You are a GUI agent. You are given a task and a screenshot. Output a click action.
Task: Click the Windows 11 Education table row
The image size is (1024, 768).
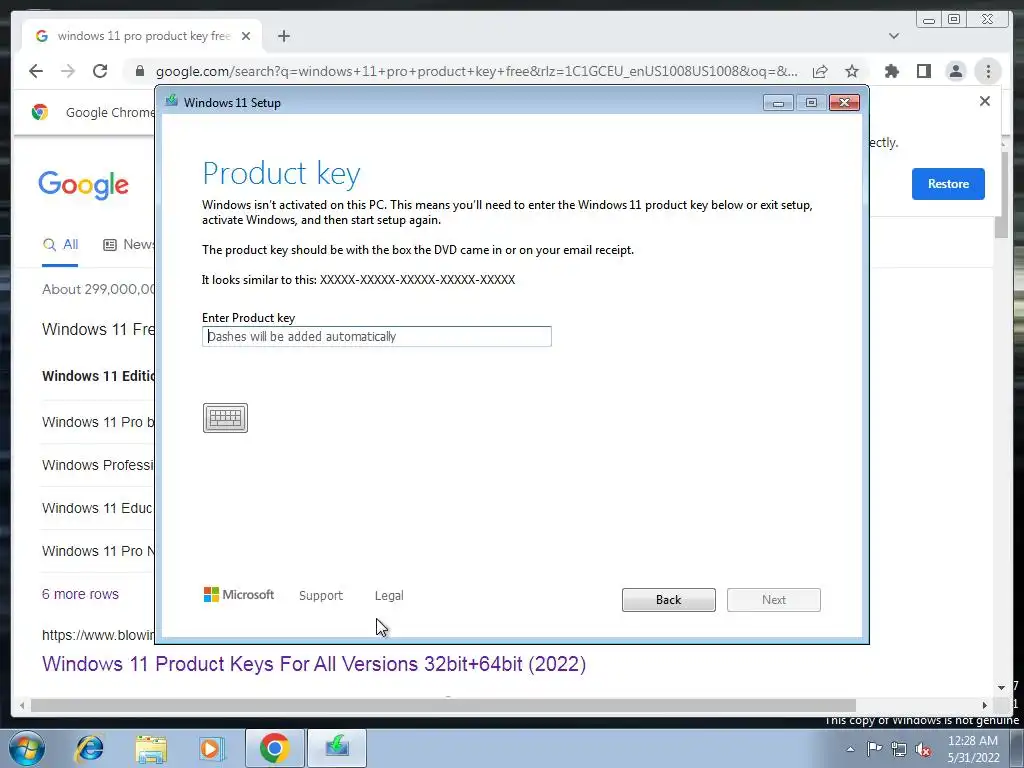point(98,508)
